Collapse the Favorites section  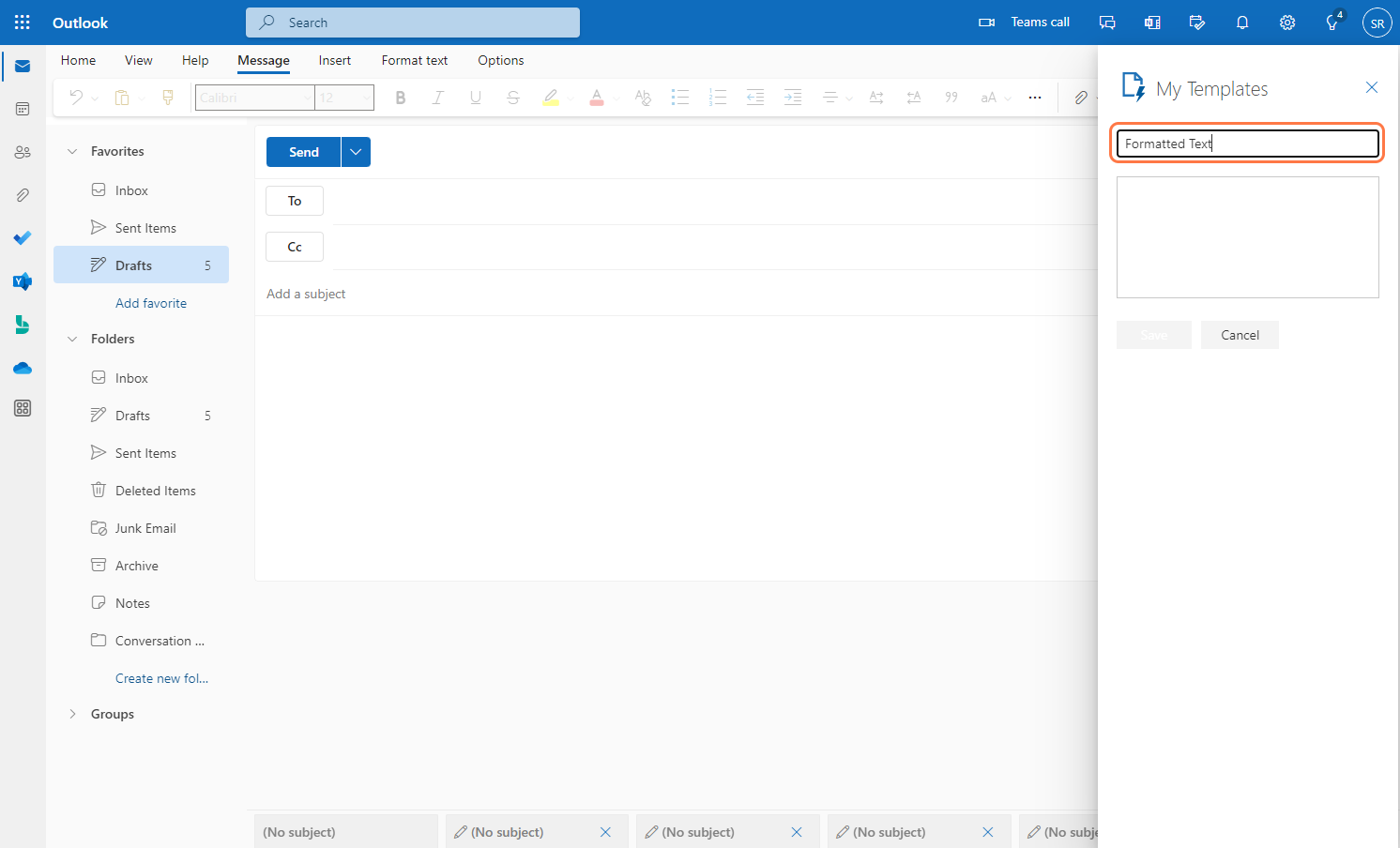(x=72, y=151)
